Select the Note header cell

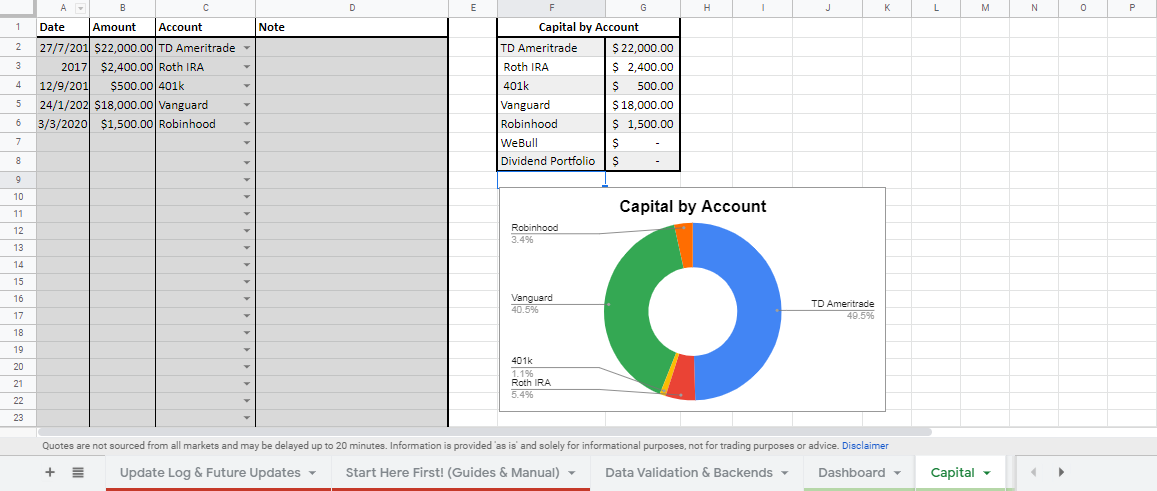click(352, 27)
